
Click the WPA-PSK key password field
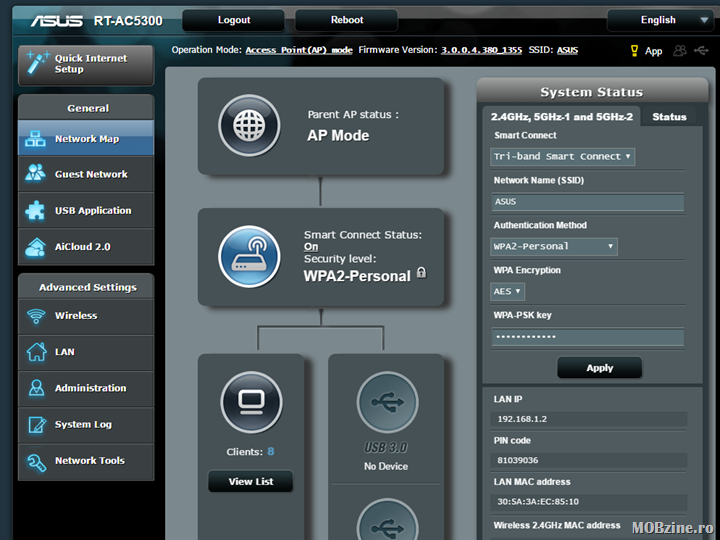pos(587,337)
